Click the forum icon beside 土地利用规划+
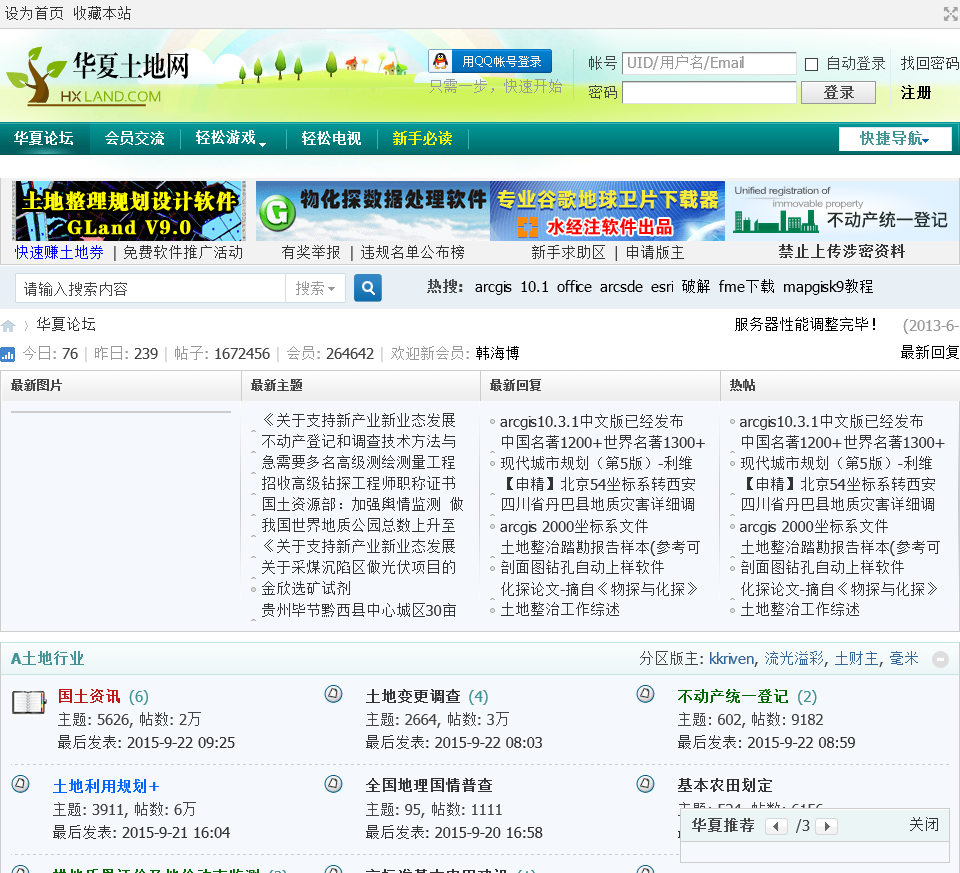Screen dimensions: 960x873 [x=20, y=784]
